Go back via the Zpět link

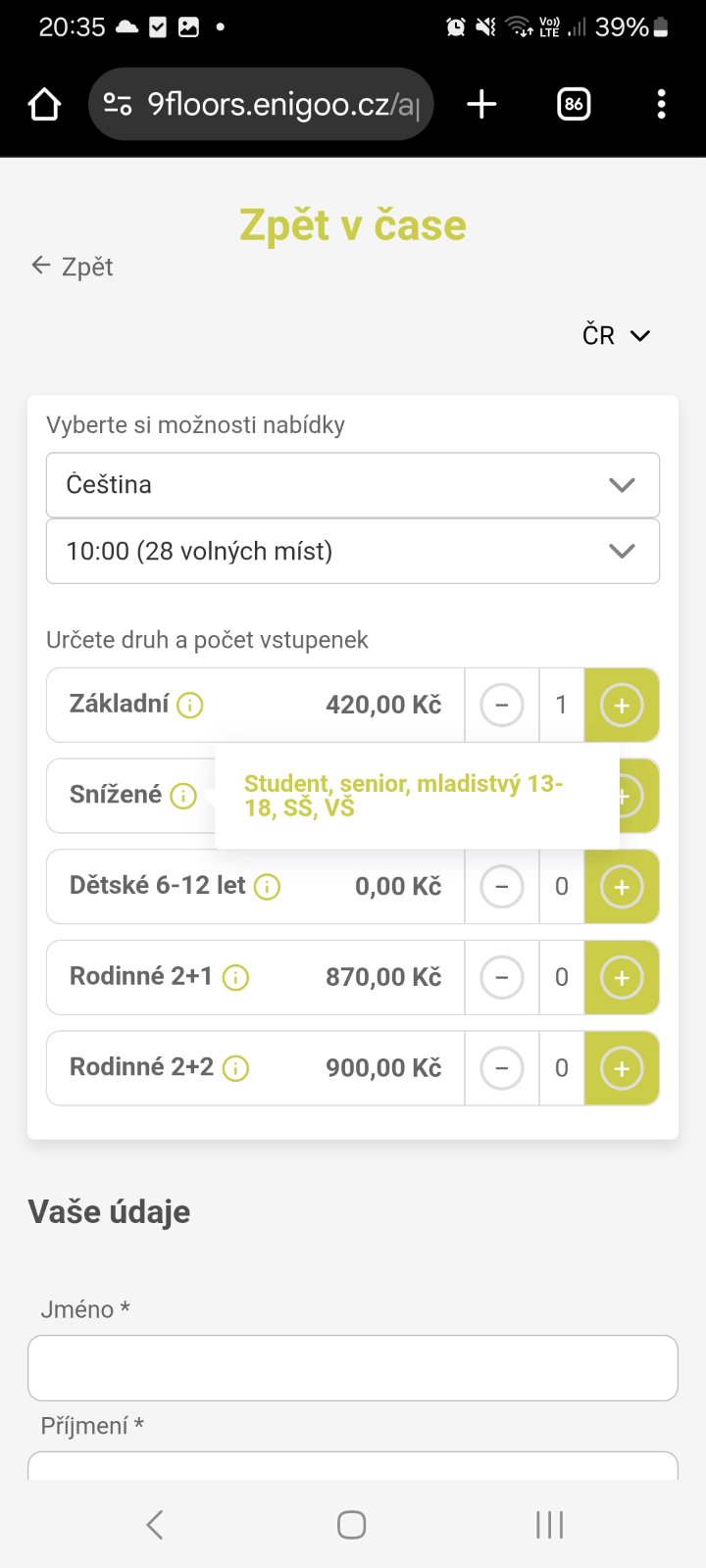[x=74, y=267]
